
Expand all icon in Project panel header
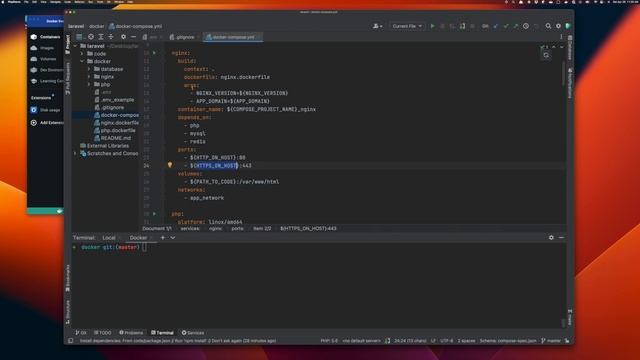pos(101,37)
